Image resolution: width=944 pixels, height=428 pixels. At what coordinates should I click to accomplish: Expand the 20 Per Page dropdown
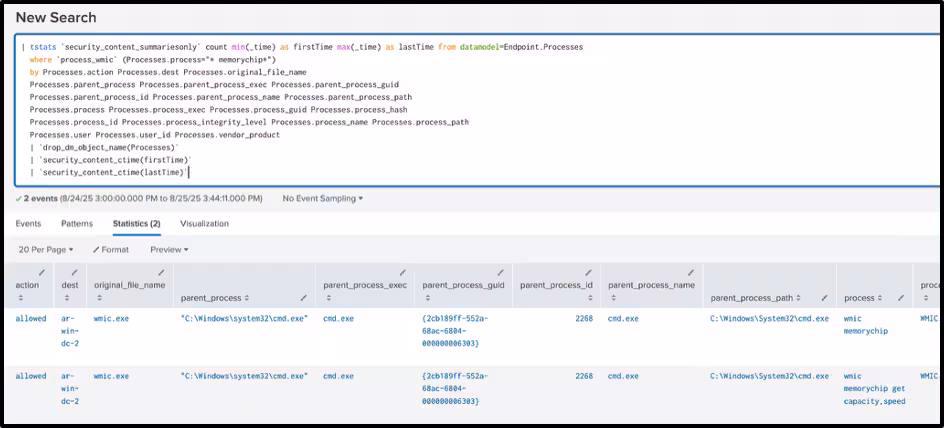tap(47, 249)
